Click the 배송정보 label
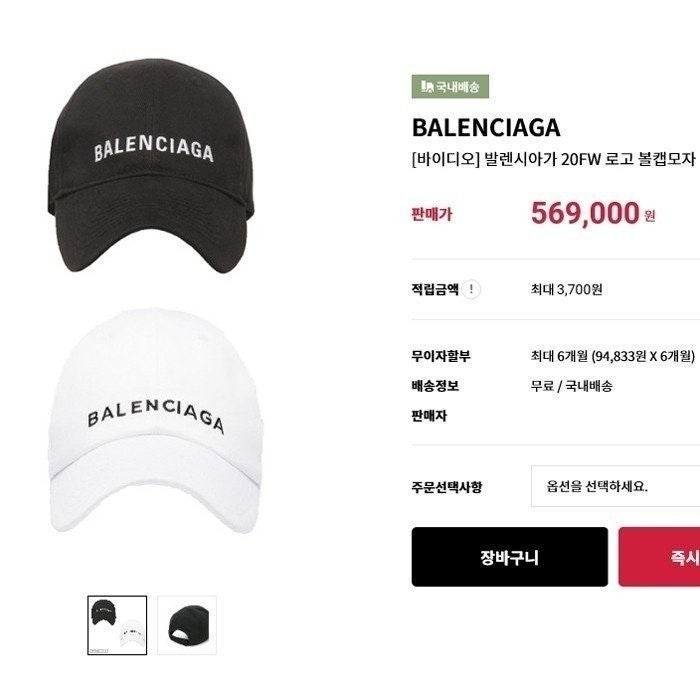Image resolution: width=700 pixels, height=700 pixels. click(435, 386)
